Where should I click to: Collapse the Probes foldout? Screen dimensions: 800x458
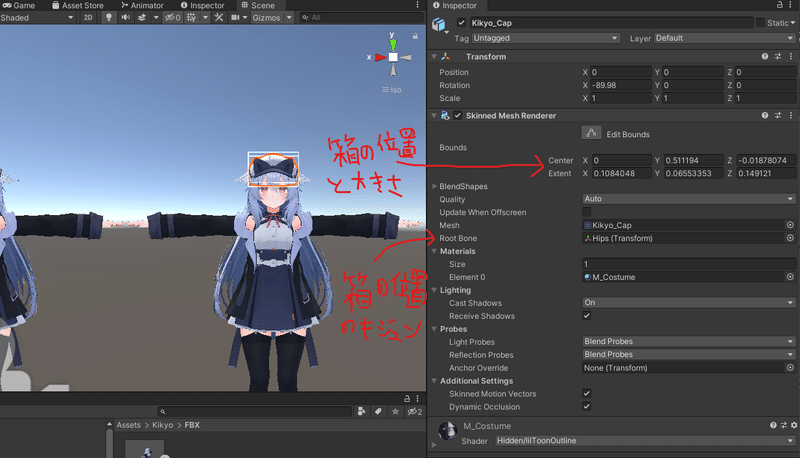coord(434,329)
